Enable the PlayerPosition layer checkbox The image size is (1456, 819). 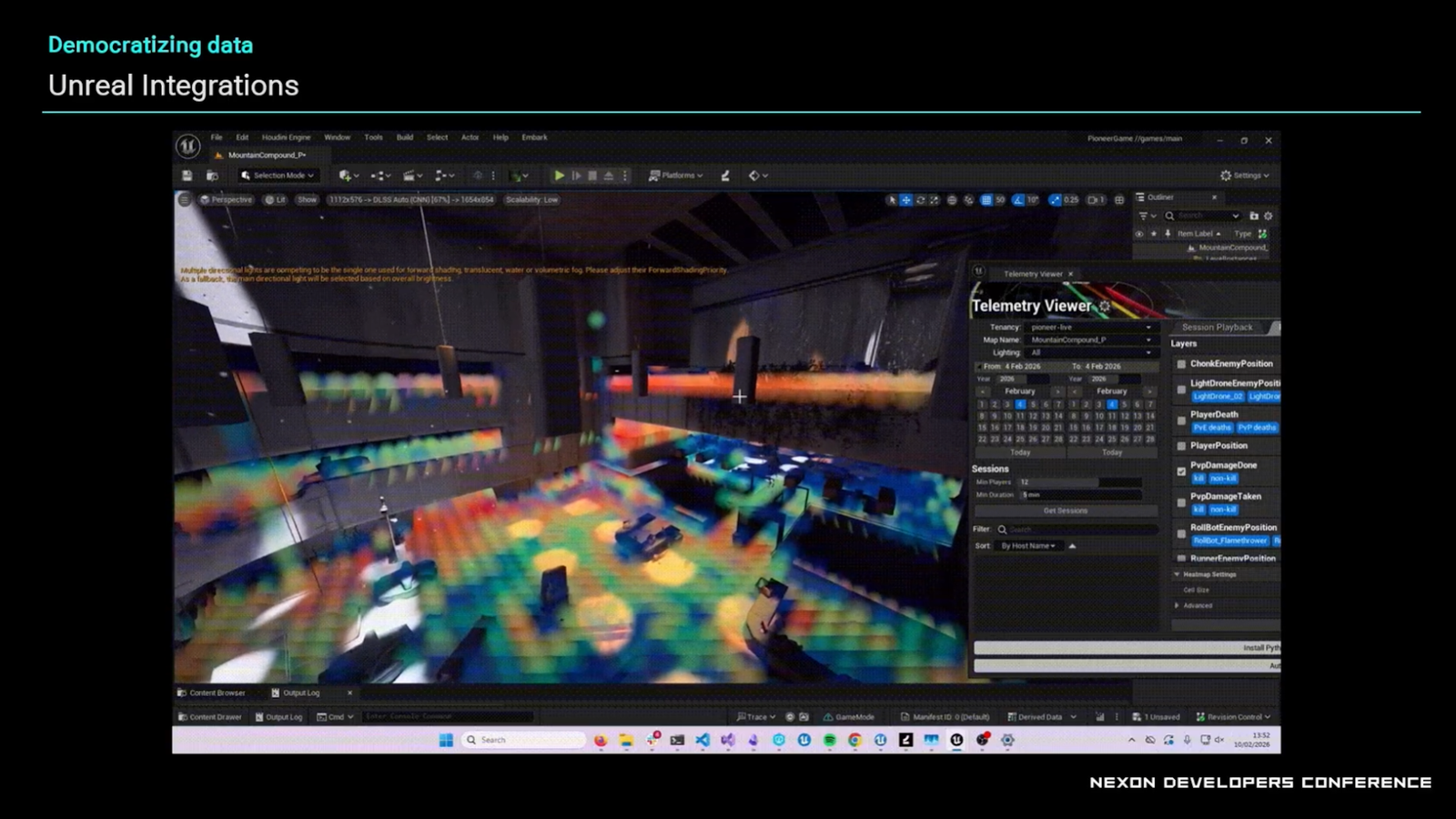tap(1181, 446)
